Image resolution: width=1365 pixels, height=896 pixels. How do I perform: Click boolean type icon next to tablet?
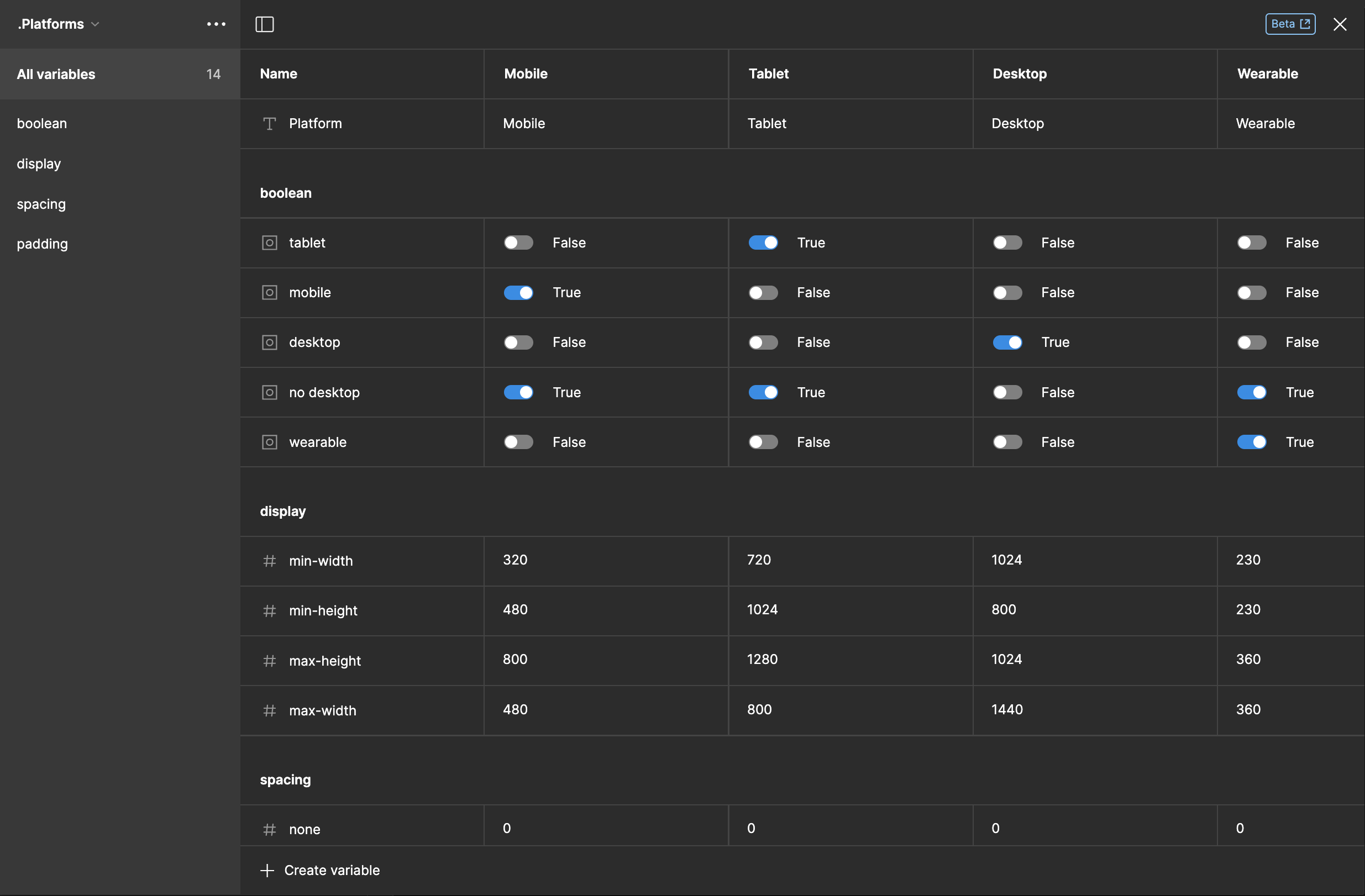269,243
